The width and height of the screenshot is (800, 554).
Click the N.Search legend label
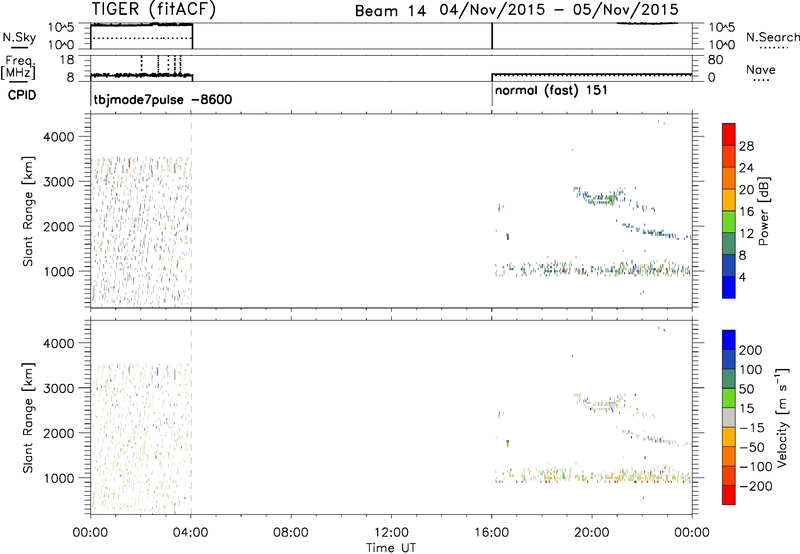pos(772,37)
